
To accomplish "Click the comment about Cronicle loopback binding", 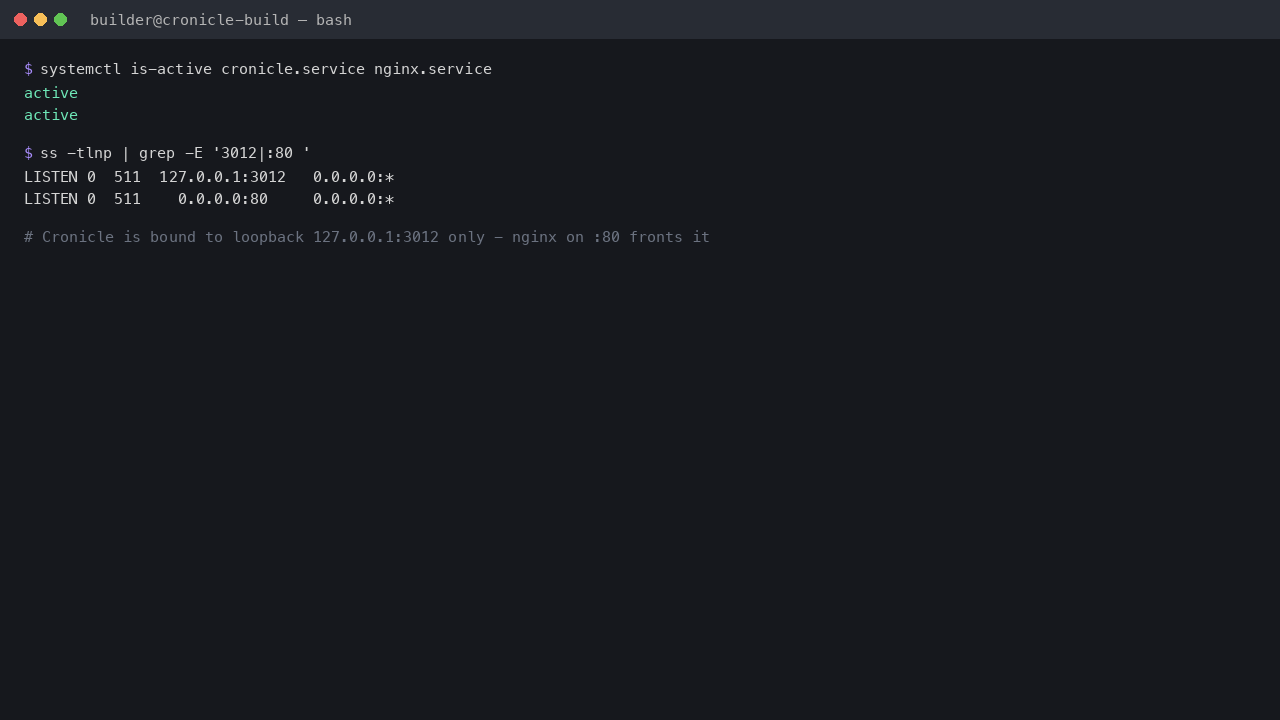I will [367, 237].
